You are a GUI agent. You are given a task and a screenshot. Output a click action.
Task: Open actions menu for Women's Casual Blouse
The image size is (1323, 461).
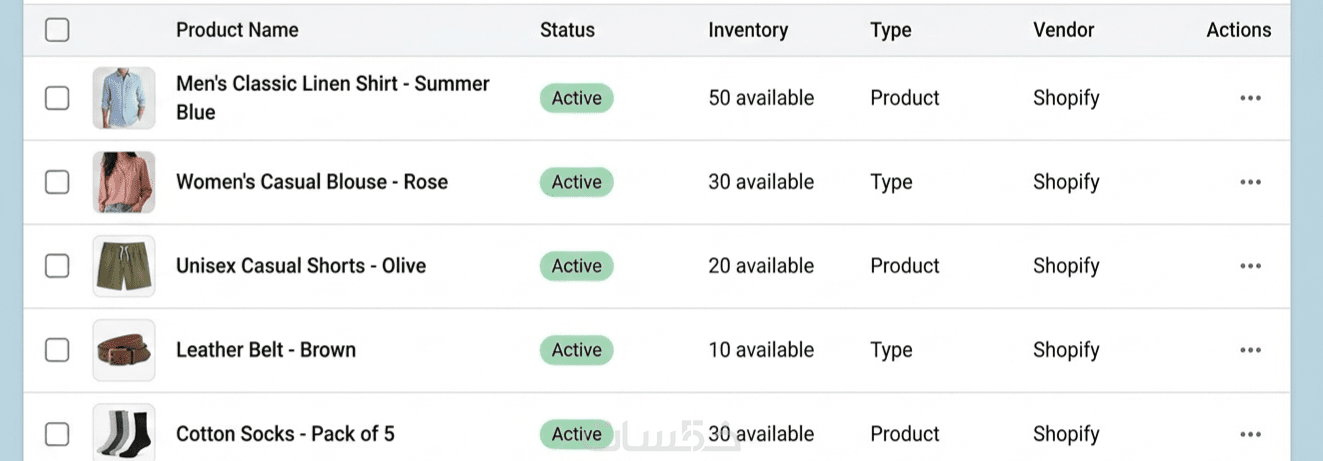(1249, 182)
